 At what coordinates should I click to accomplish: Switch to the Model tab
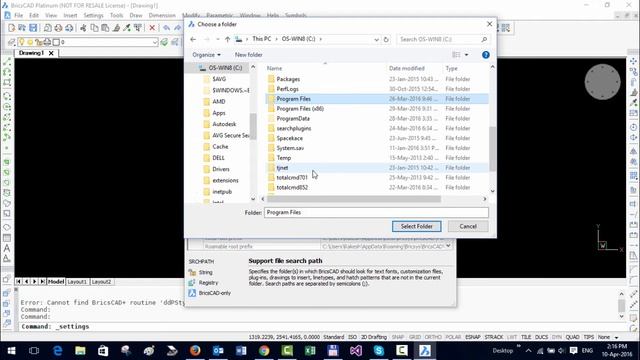56,282
